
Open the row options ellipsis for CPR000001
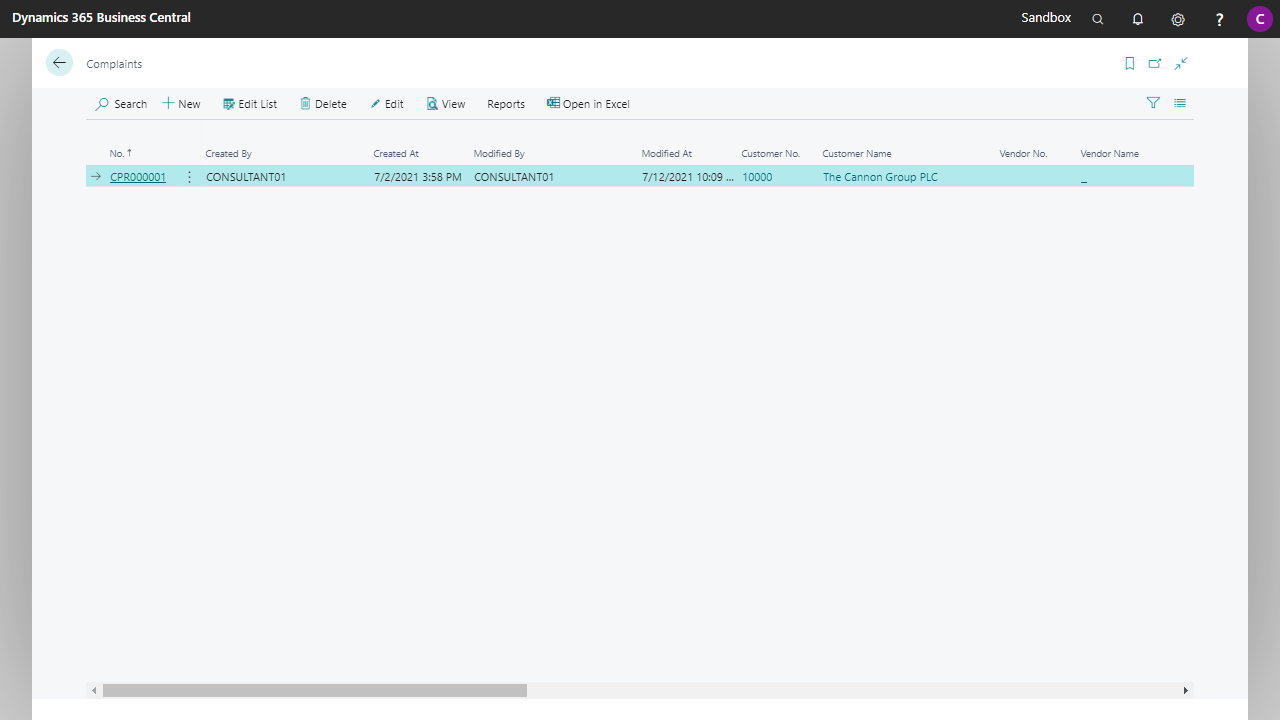tap(189, 176)
